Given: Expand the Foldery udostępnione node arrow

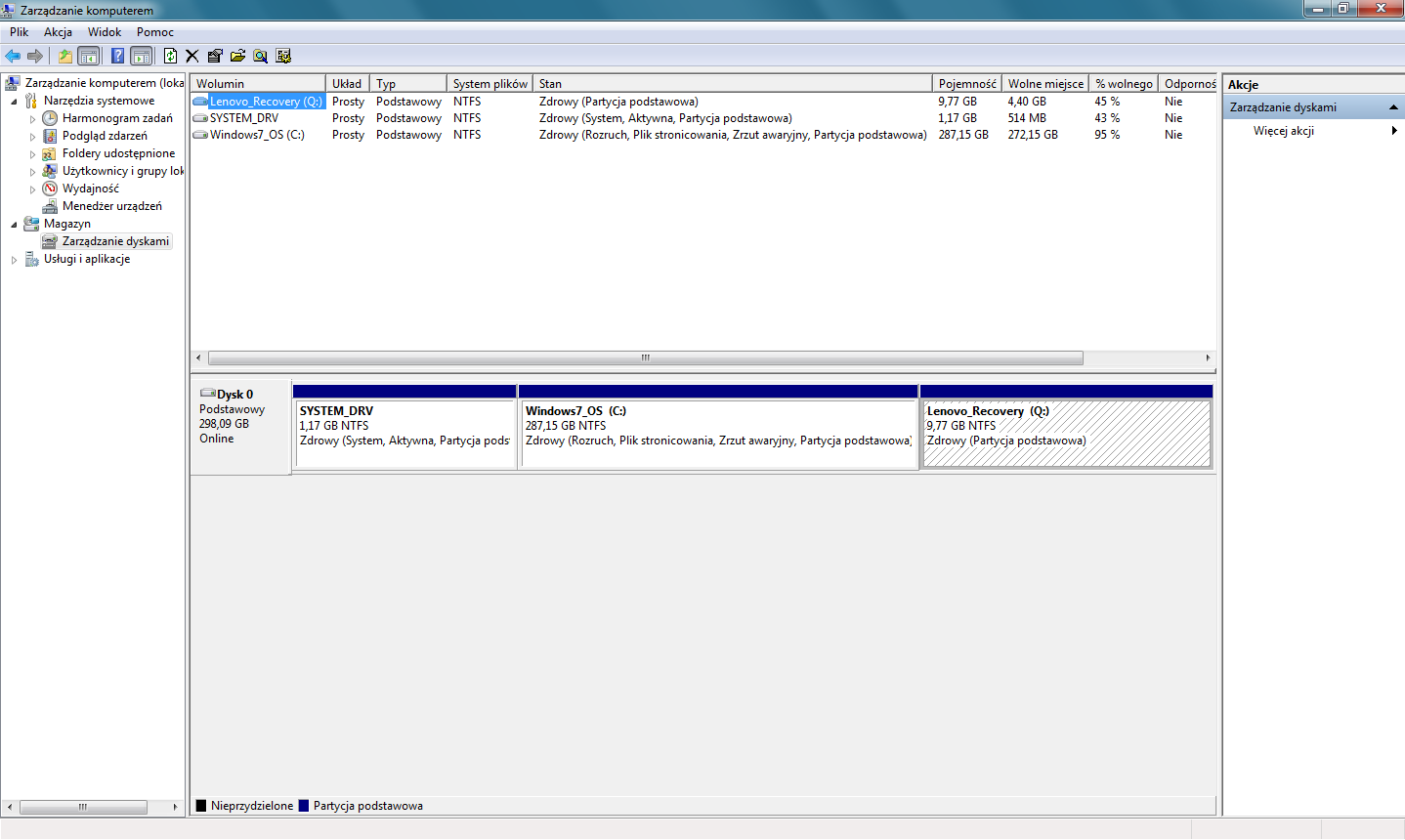Looking at the screenshot, I should [32, 153].
